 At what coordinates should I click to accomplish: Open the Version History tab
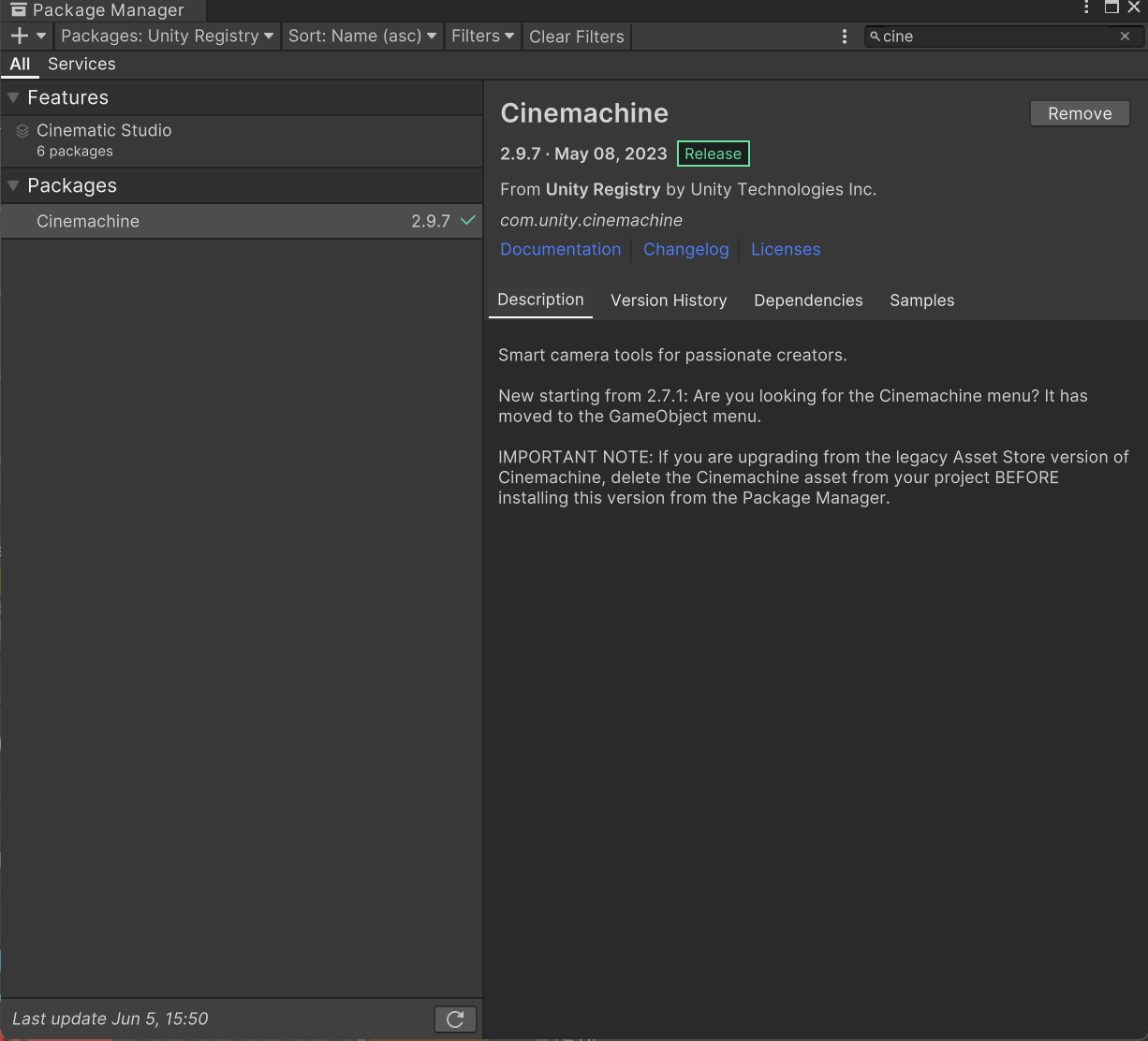tap(669, 301)
